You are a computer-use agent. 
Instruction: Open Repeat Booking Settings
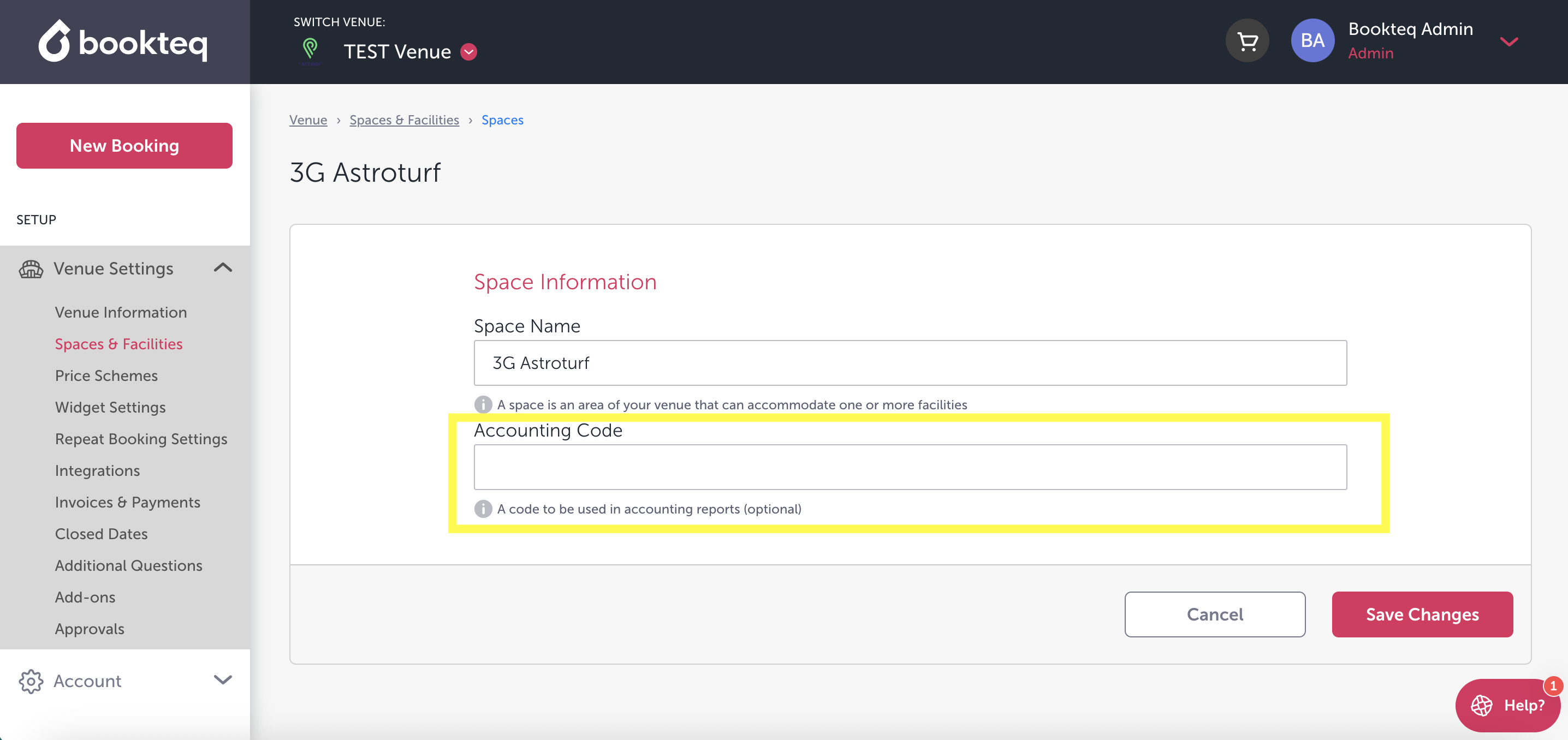[141, 439]
